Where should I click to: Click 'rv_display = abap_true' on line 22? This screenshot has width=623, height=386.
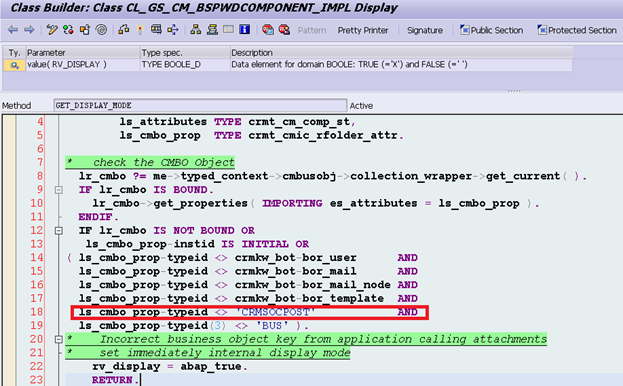(170, 367)
